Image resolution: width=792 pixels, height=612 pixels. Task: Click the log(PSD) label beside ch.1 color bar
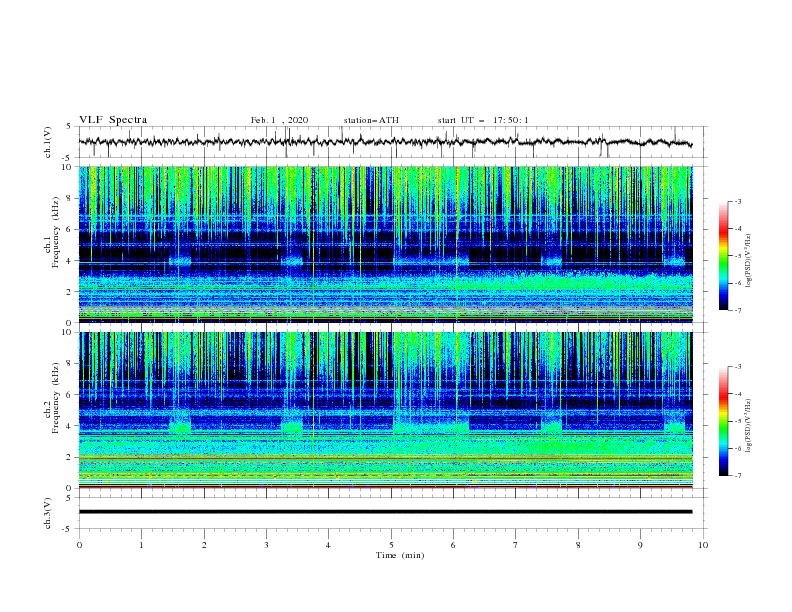(748, 260)
